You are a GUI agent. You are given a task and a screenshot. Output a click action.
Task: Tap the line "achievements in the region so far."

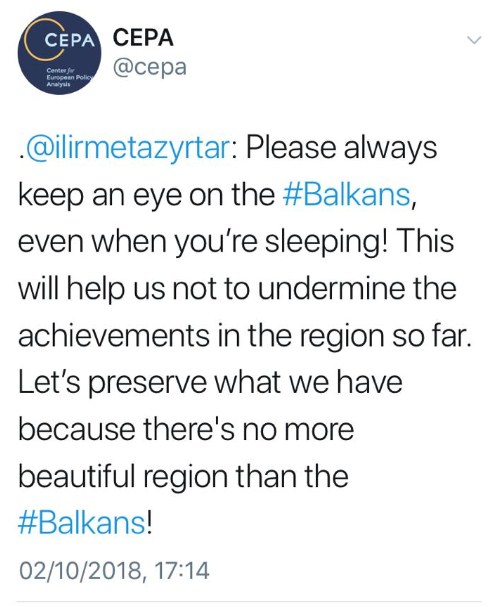click(245, 335)
